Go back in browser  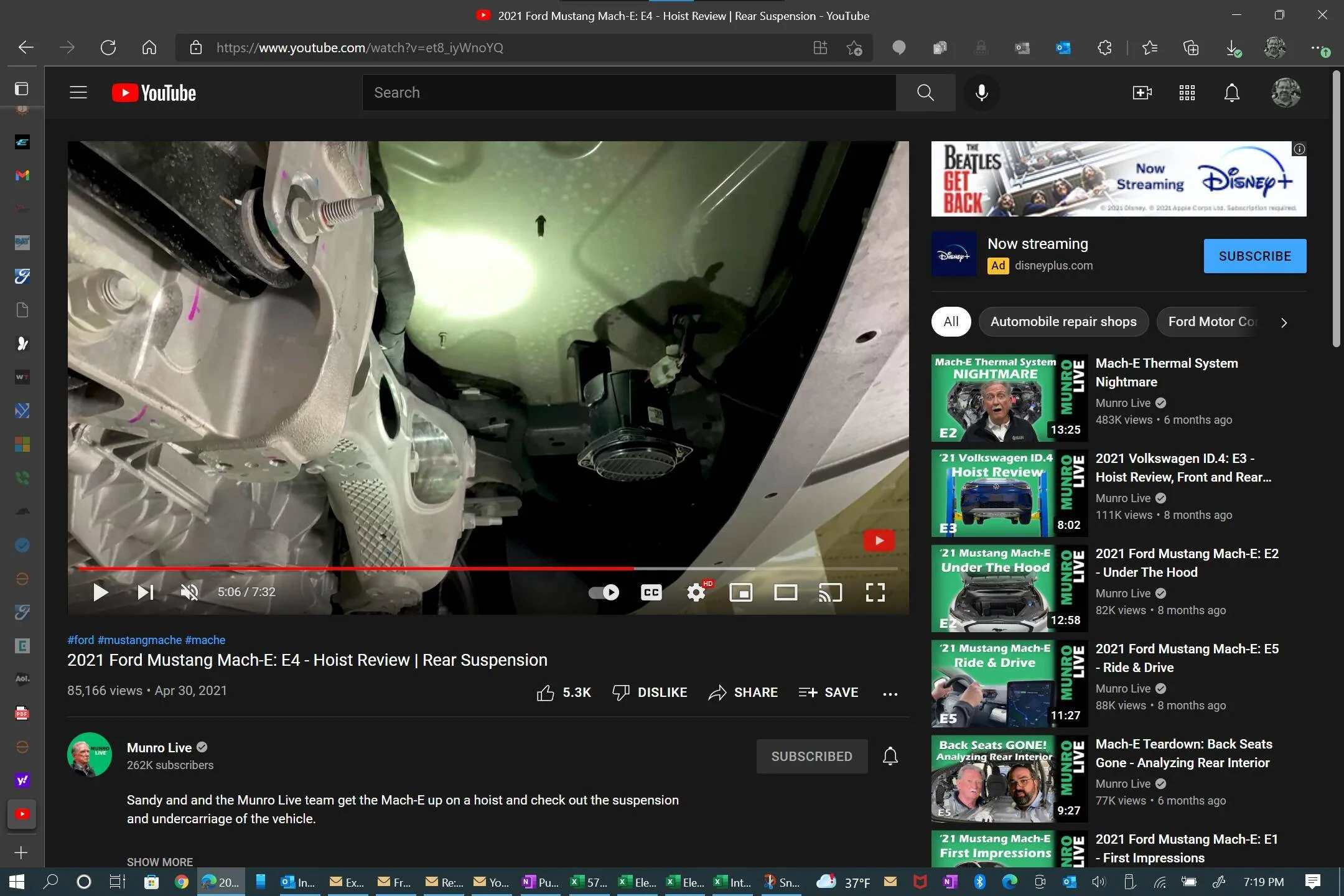coord(26,48)
